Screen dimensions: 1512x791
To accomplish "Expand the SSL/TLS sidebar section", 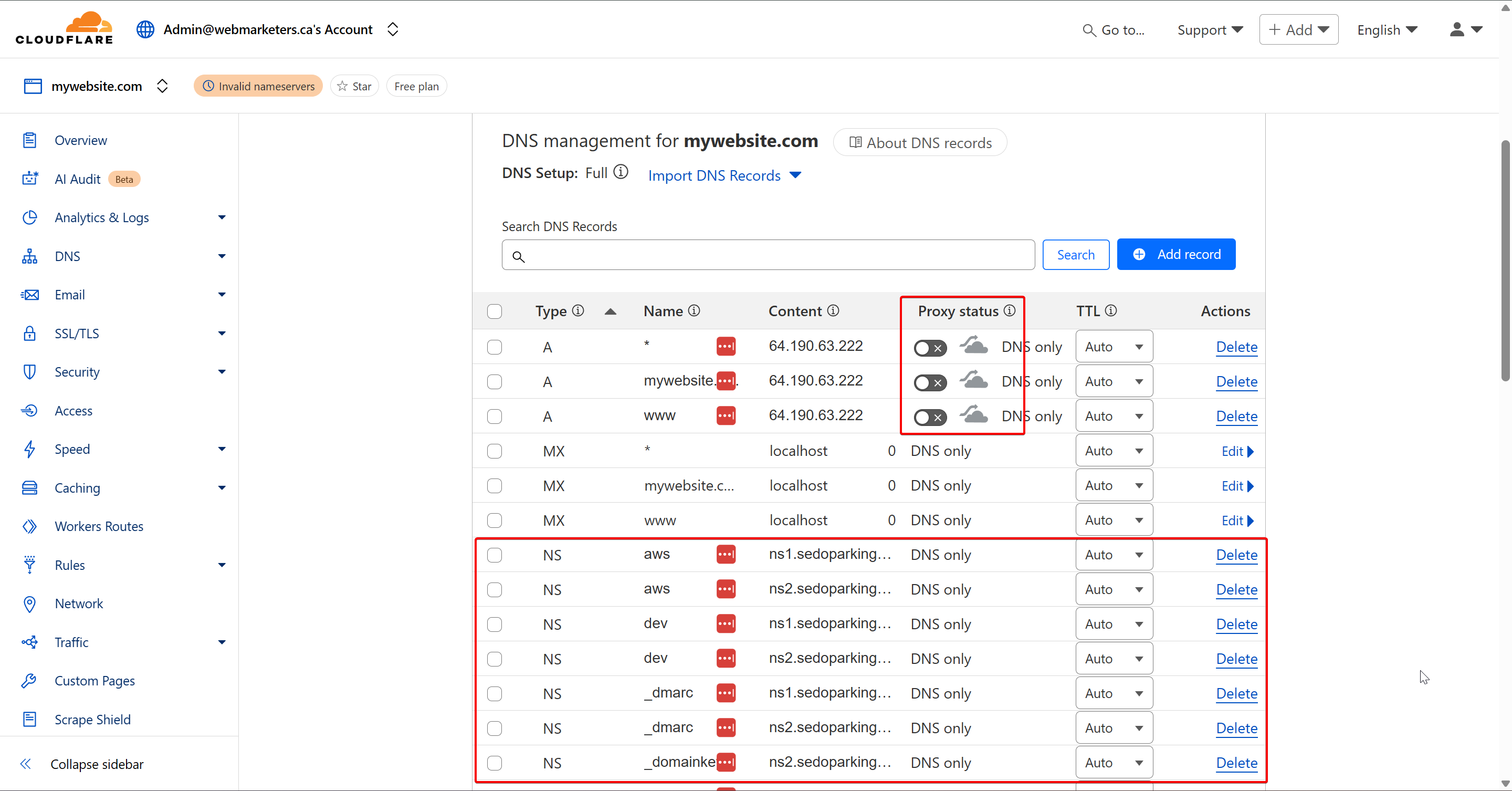I will pyautogui.click(x=221, y=334).
